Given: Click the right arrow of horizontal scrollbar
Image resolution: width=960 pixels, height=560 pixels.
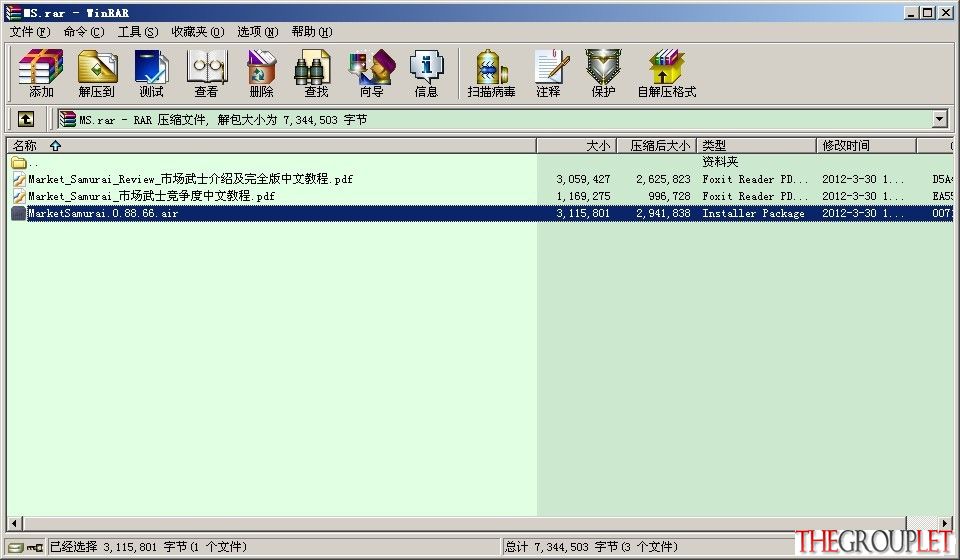Looking at the screenshot, I should pyautogui.click(x=945, y=523).
